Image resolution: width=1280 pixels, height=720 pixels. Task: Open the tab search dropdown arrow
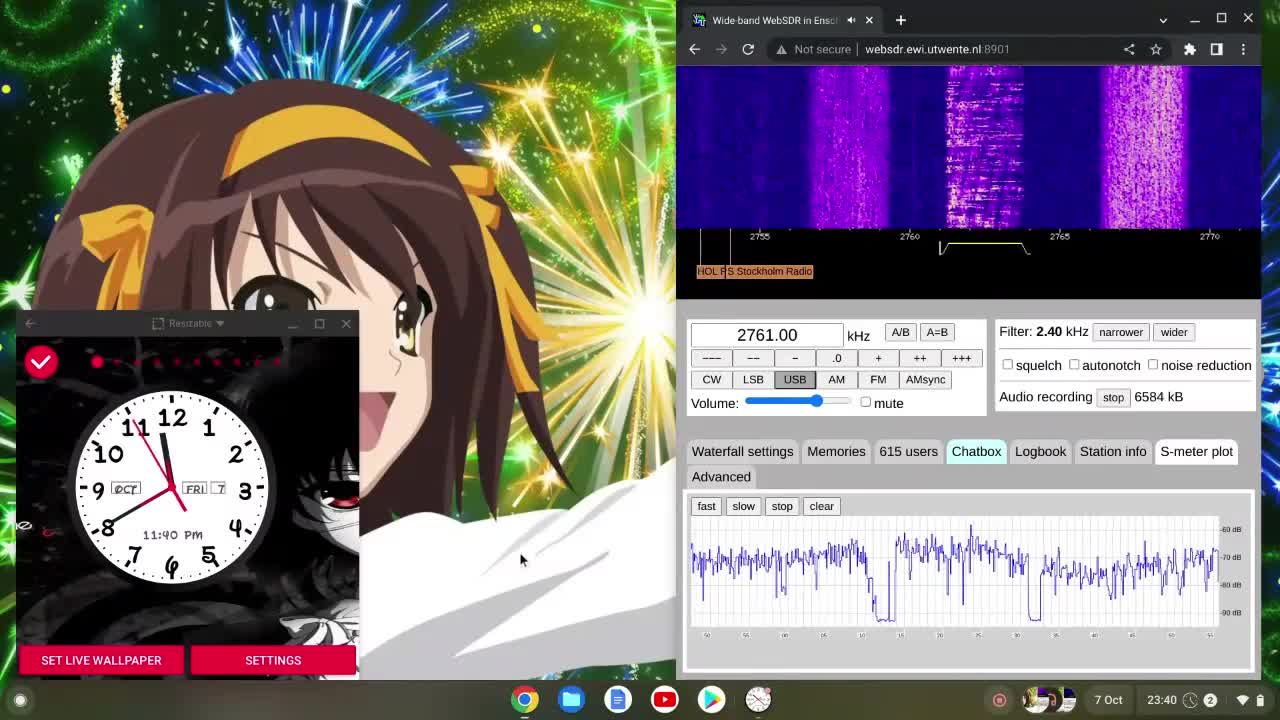1163,20
